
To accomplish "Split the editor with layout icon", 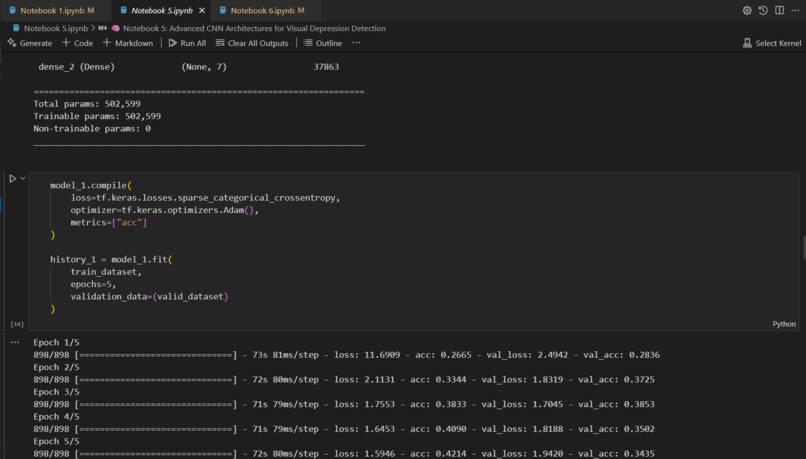I will click(779, 10).
